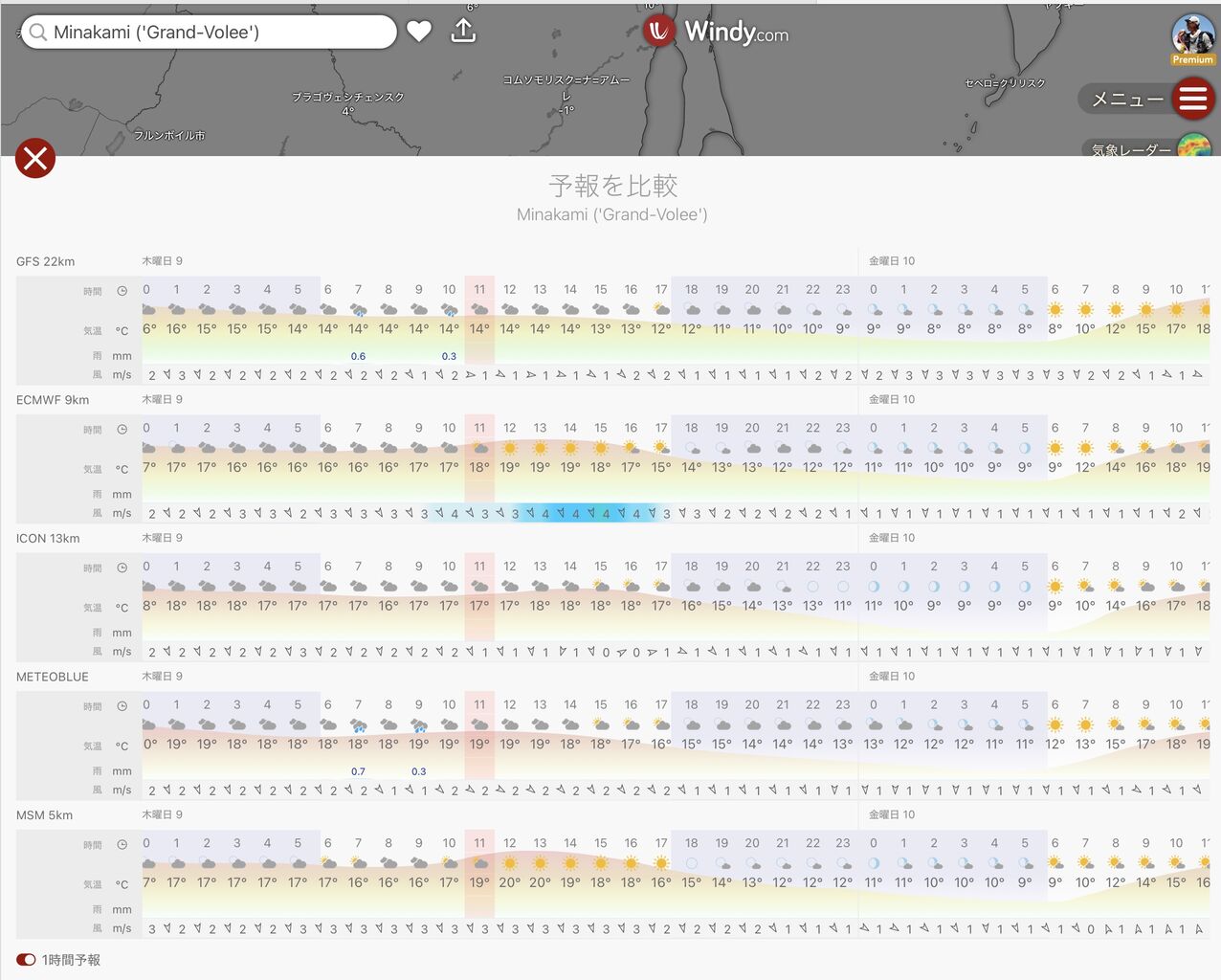Select the GFS 22km model label
Screen dimensions: 1221x980
point(45,261)
